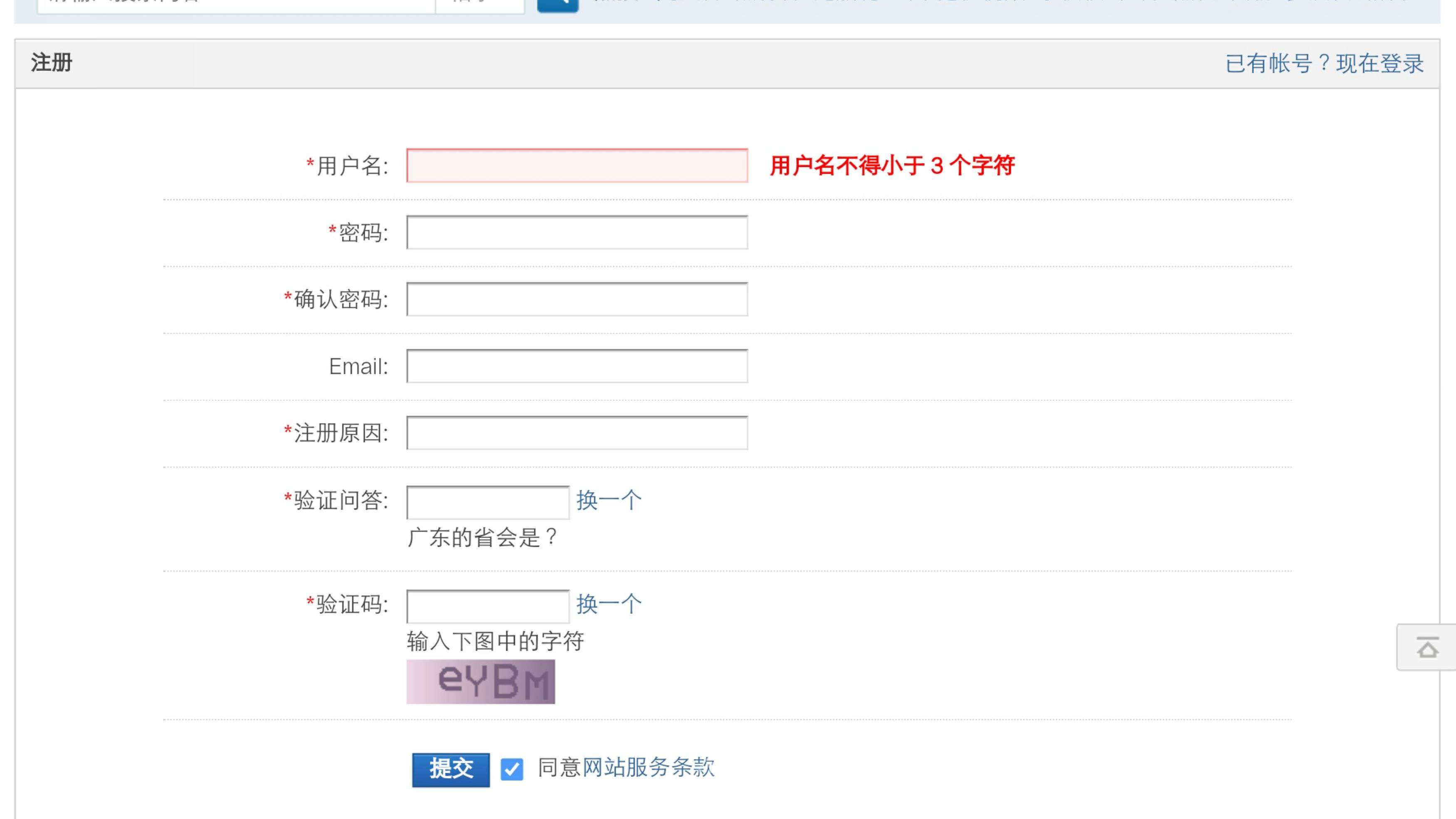
Task: Click the blue search icon button
Action: (557, 5)
